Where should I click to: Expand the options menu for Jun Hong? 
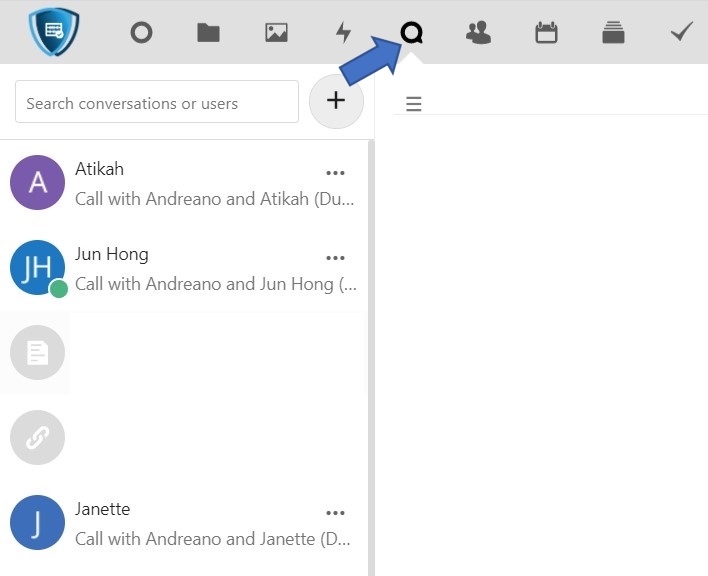335,258
